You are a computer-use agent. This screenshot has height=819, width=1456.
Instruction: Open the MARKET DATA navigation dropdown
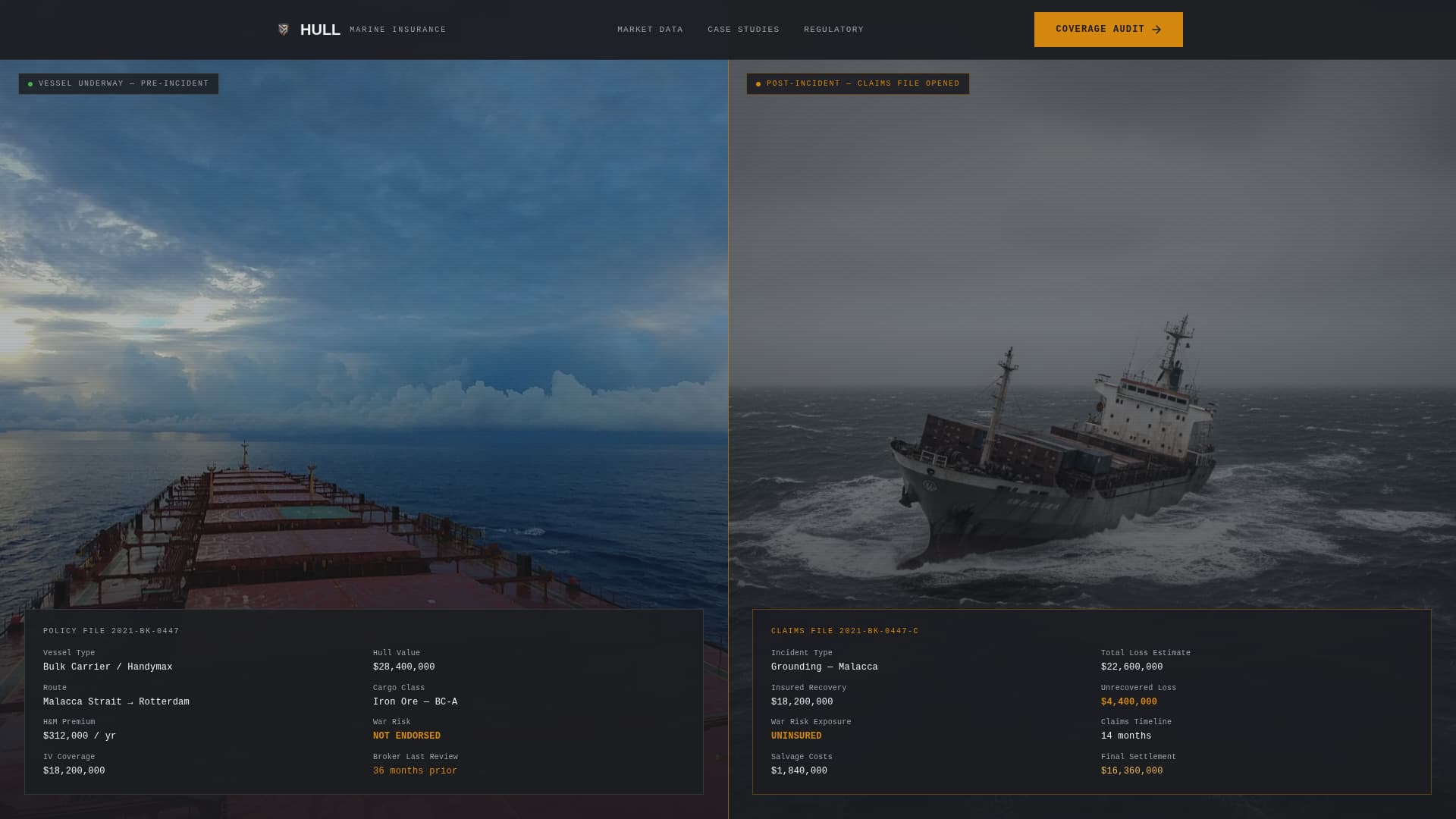pyautogui.click(x=650, y=30)
